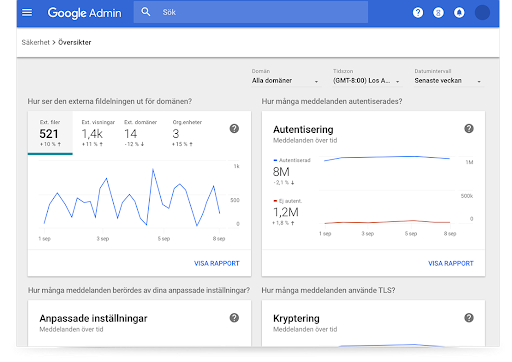The width and height of the screenshot is (512, 362).
Task: Open help icon on Autentisering card
Action: (x=469, y=128)
